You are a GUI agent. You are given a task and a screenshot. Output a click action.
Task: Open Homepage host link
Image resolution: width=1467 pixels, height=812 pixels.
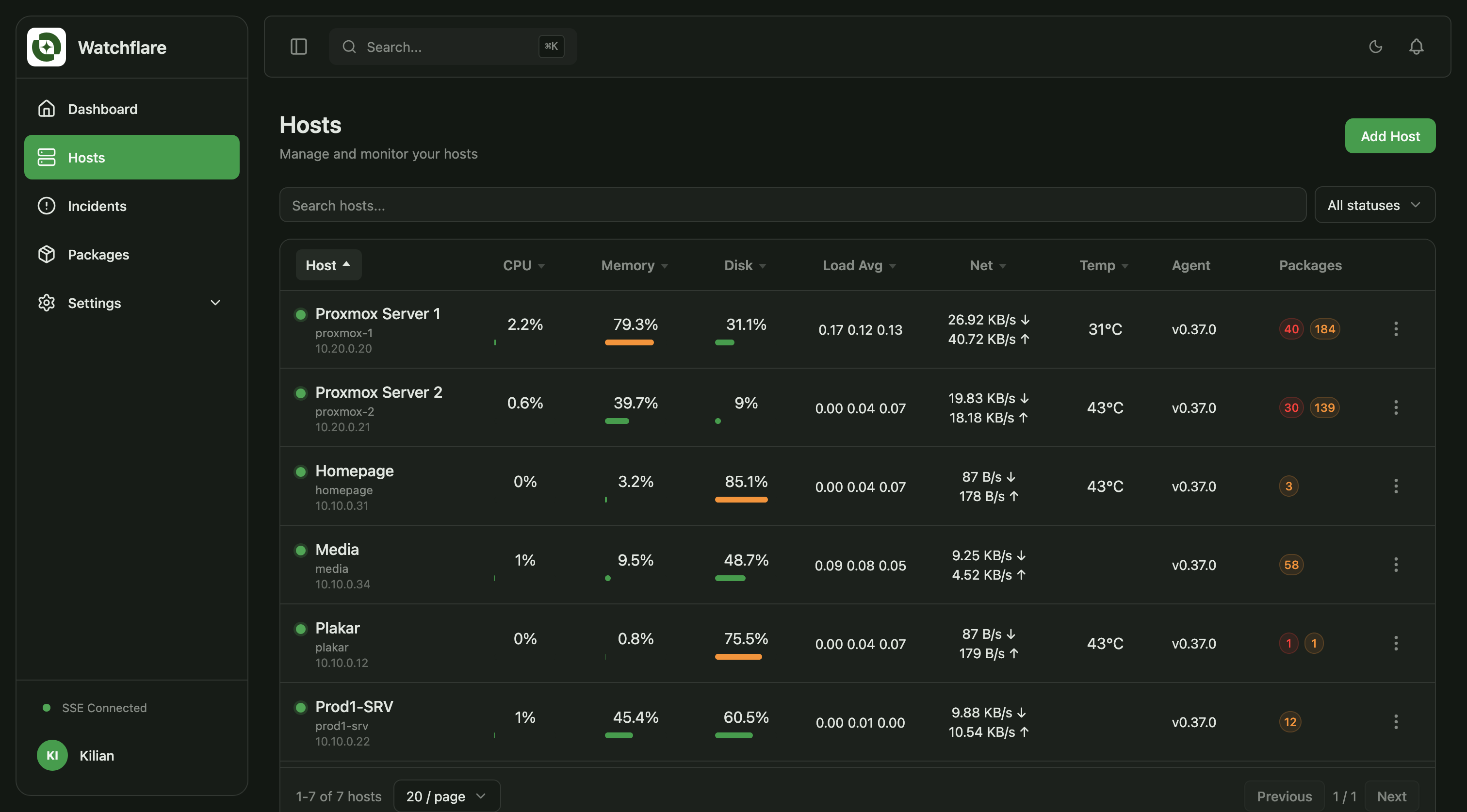coord(354,471)
